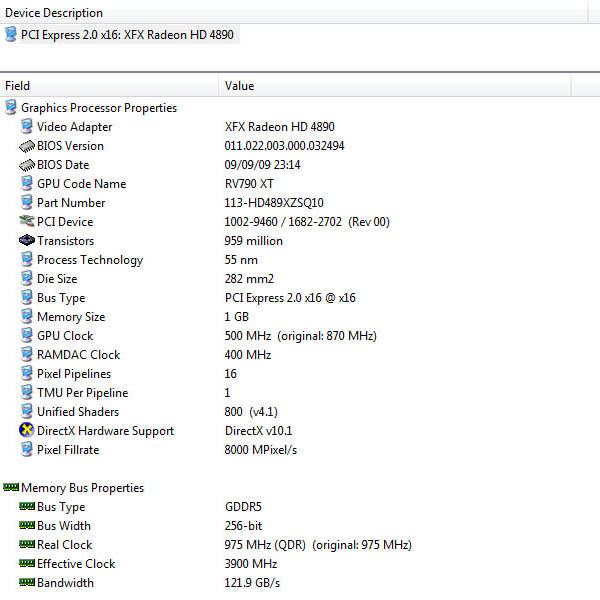
Task: Click the icon beside GPU Clock
Action: click(x=26, y=336)
